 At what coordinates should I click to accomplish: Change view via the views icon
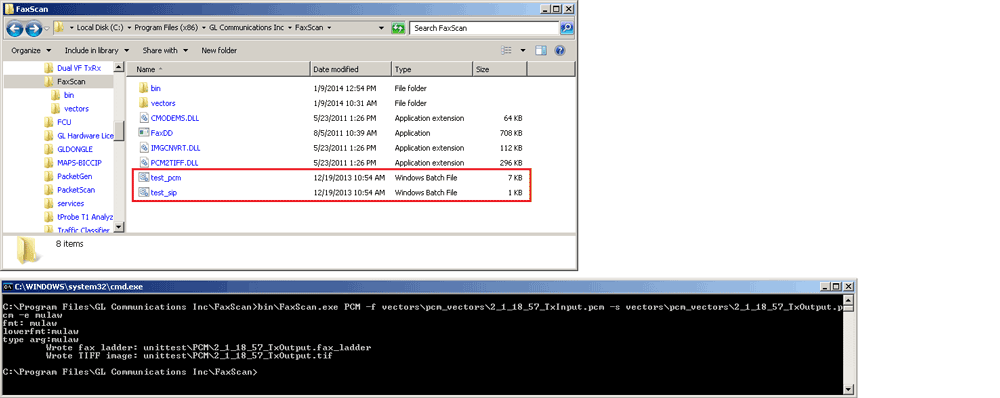click(506, 50)
